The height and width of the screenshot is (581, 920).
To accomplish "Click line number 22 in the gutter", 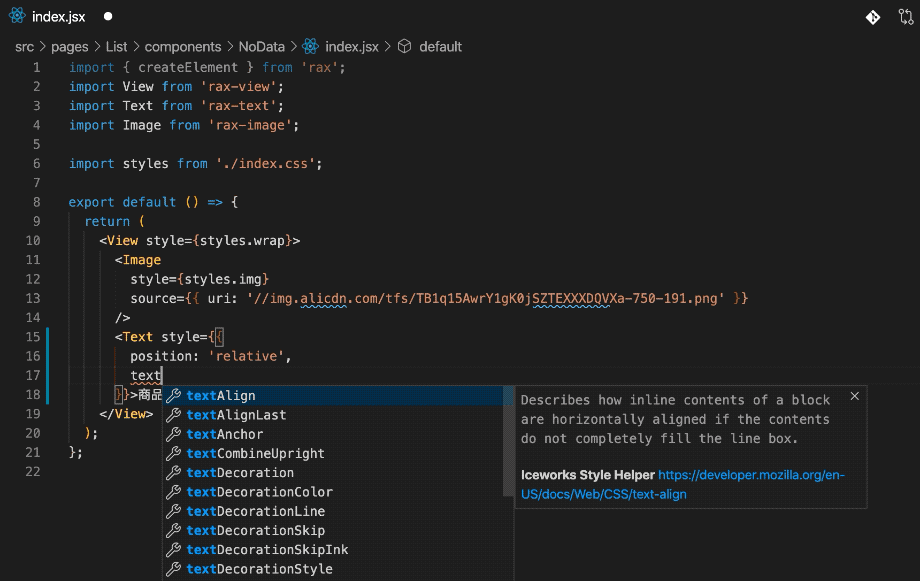I will click(x=33, y=472).
